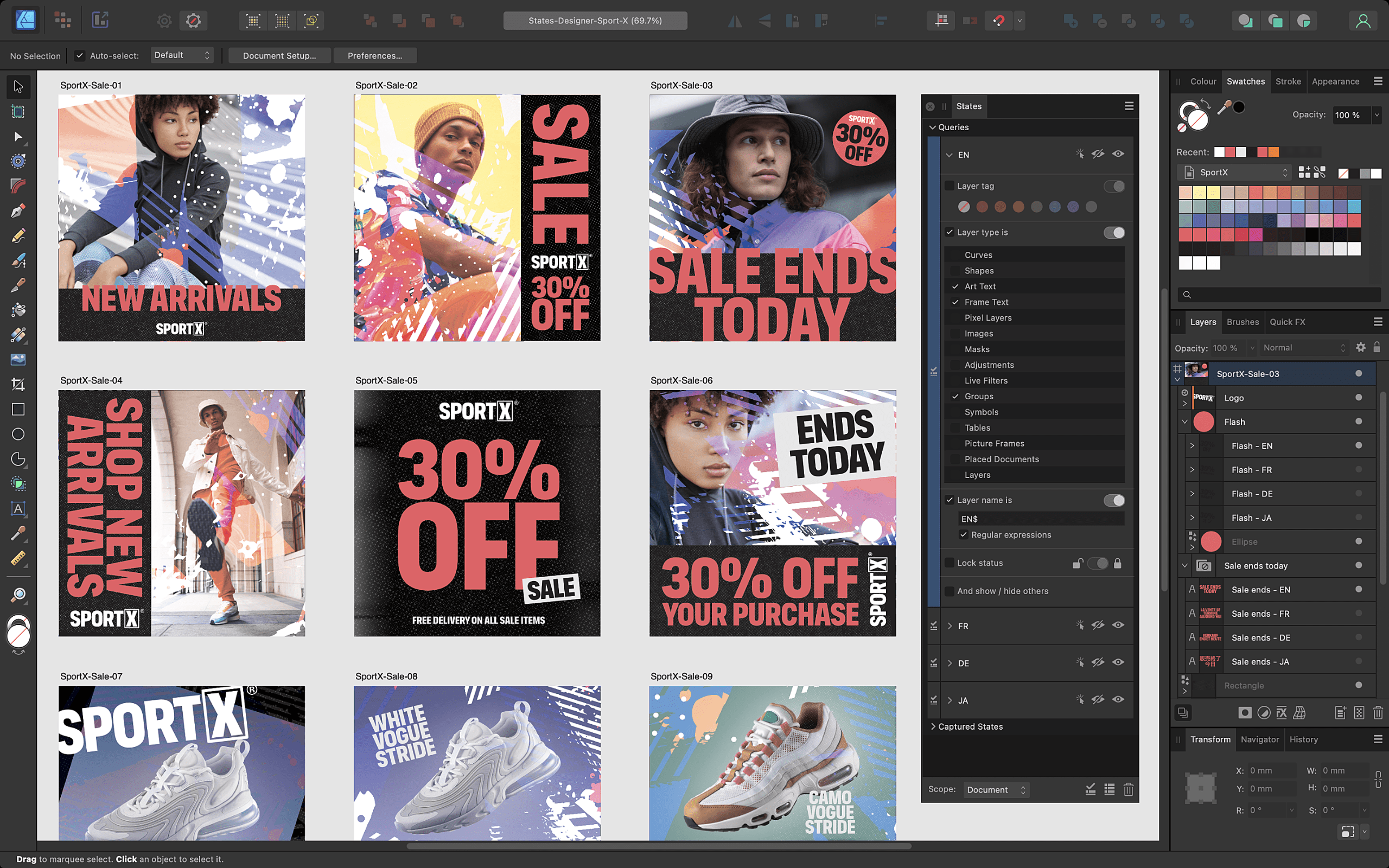Click the SportX-Sale-09 sneaker artboard

[x=773, y=763]
